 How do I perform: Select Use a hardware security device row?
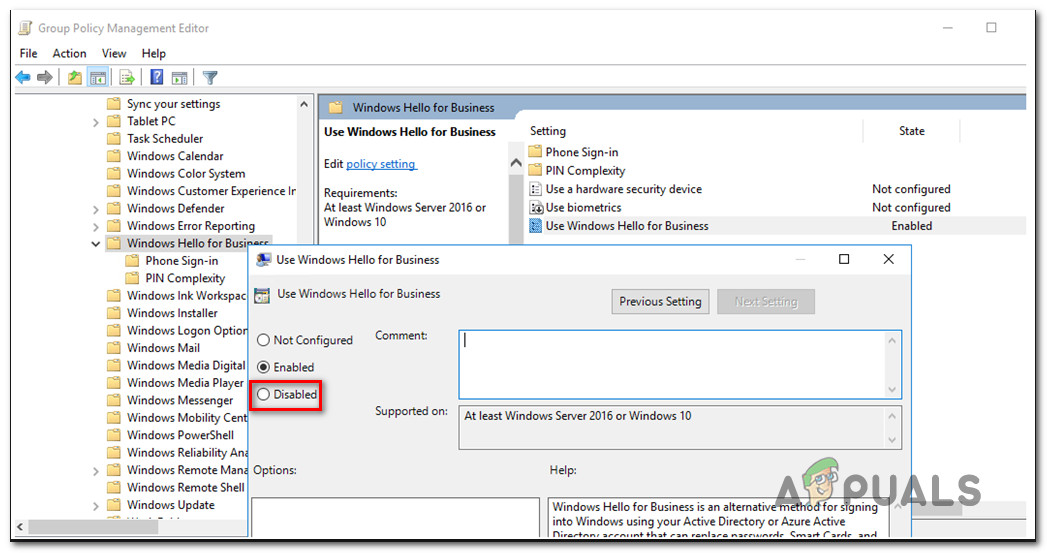click(x=777, y=189)
